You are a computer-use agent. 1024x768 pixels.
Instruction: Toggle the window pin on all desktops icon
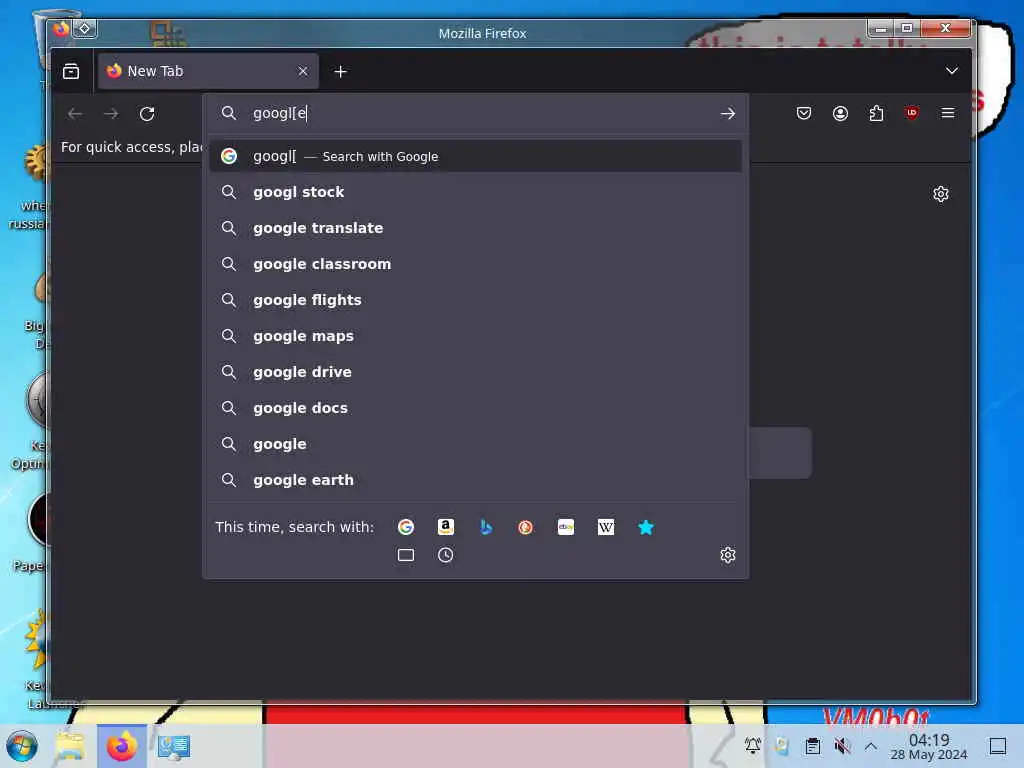(85, 29)
